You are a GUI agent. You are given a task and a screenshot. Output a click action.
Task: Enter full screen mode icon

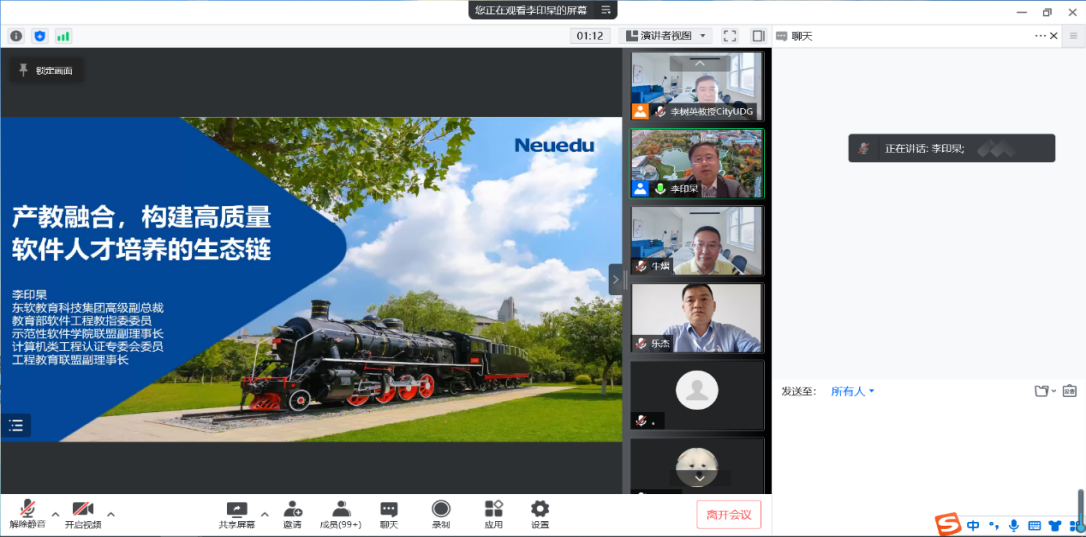[730, 36]
